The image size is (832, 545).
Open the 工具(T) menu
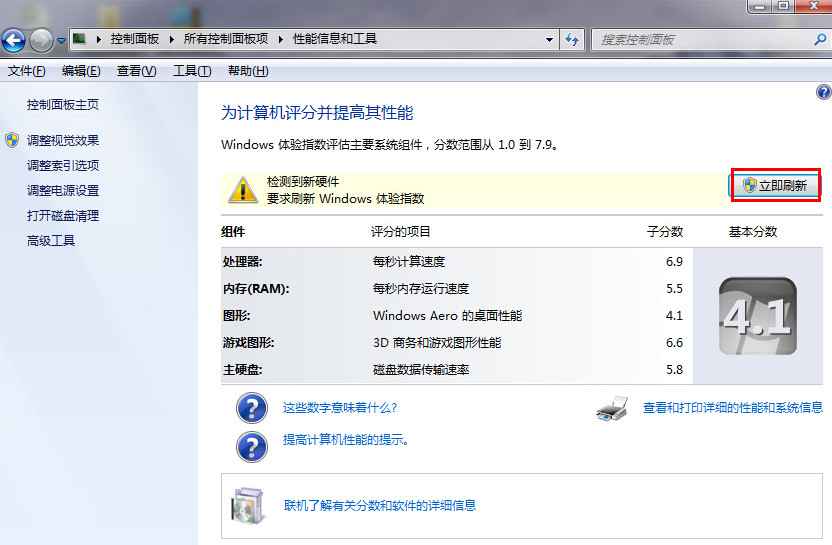[x=192, y=71]
